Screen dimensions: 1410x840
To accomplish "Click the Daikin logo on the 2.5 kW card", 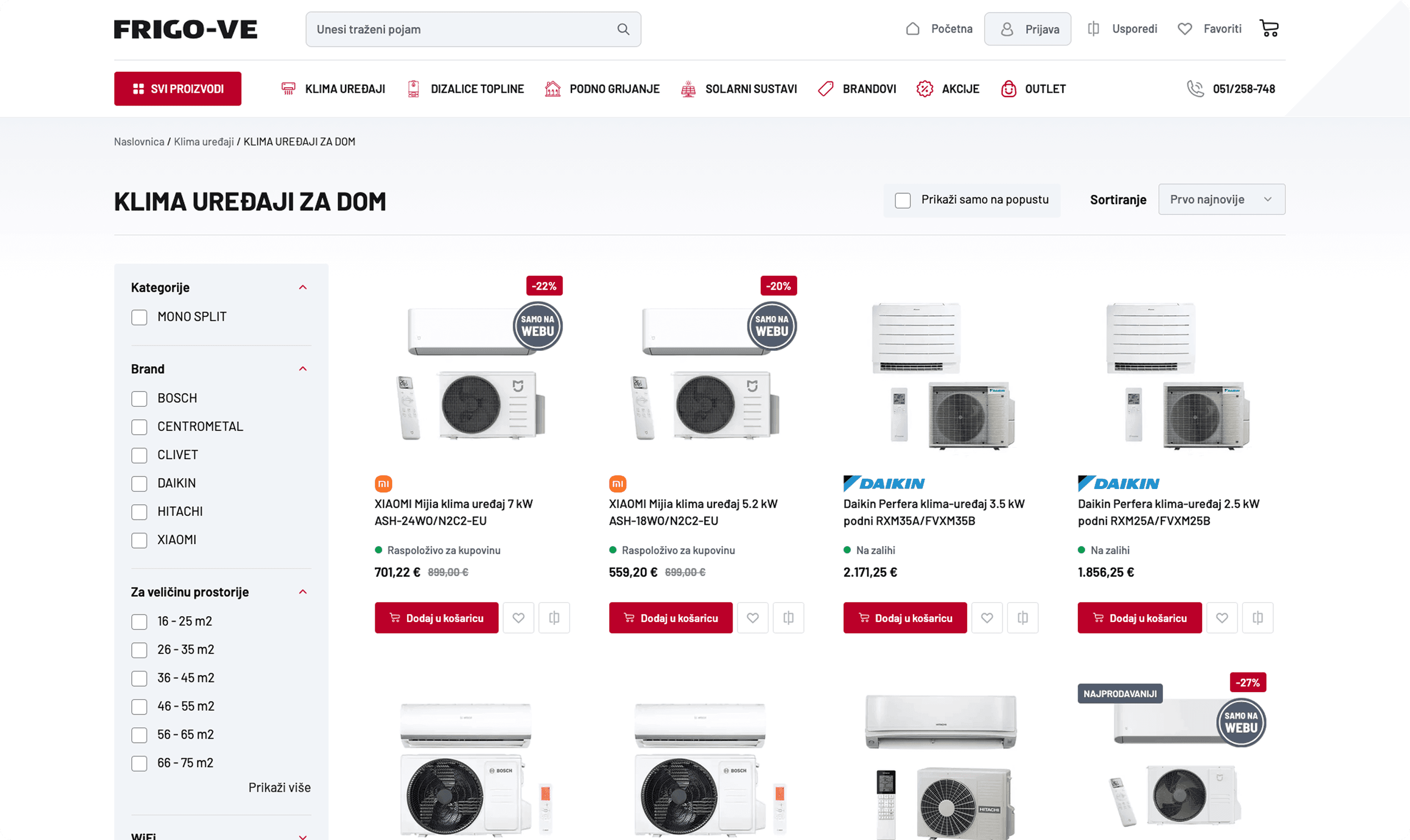I will click(x=1119, y=484).
